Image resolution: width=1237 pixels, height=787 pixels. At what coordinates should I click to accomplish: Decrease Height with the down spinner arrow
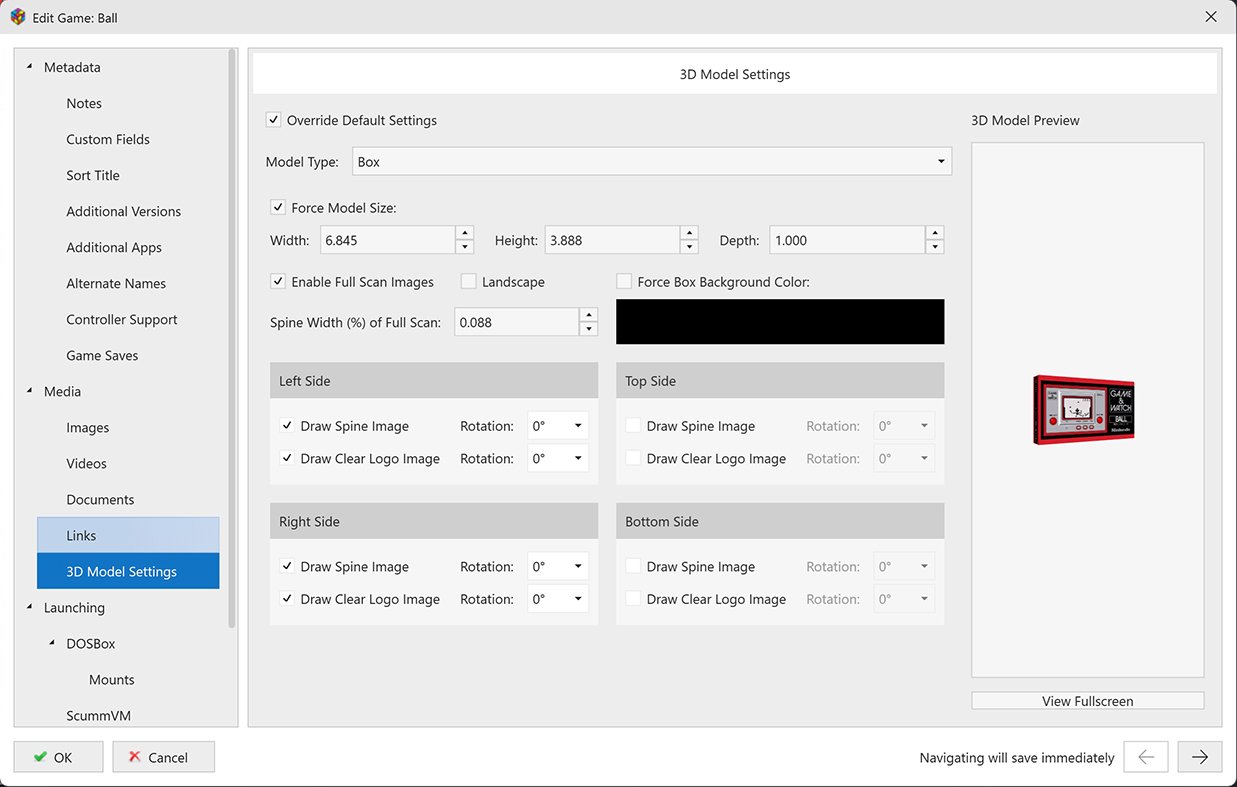pyautogui.click(x=689, y=247)
